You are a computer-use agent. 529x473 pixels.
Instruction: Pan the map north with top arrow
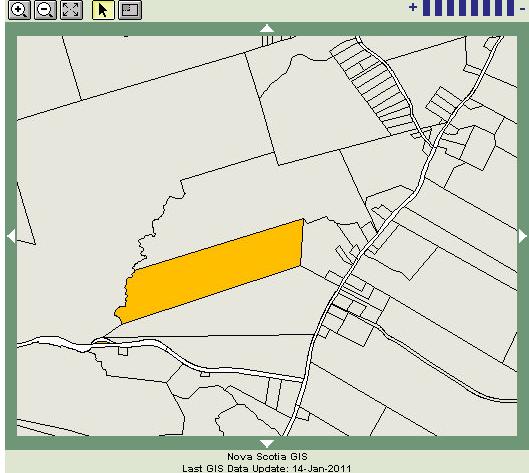(x=267, y=28)
